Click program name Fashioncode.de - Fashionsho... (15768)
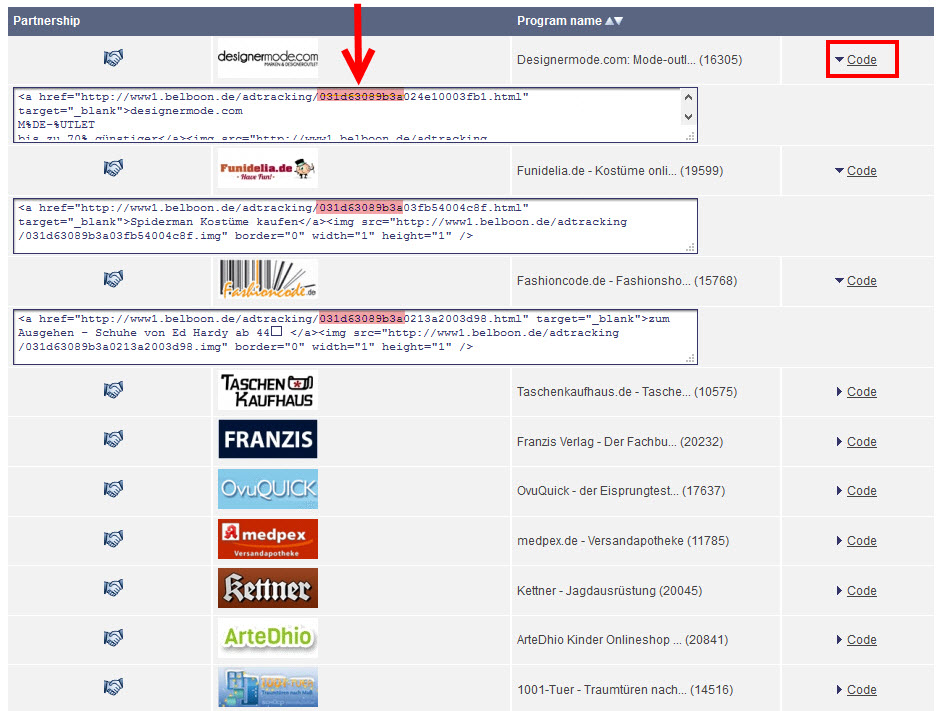This screenshot has height=711, width=942. pos(627,281)
